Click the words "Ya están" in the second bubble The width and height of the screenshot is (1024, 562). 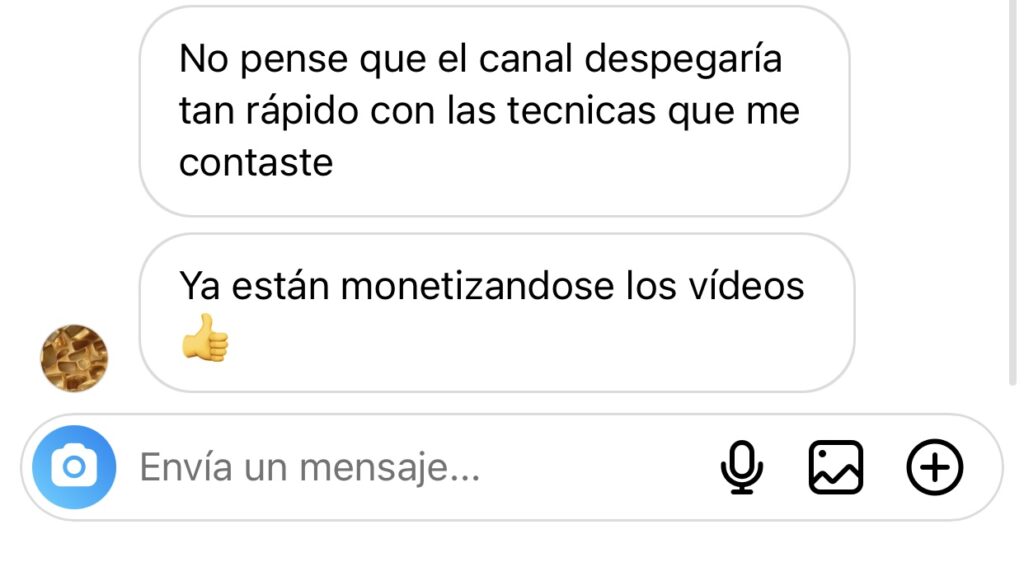click(x=254, y=286)
